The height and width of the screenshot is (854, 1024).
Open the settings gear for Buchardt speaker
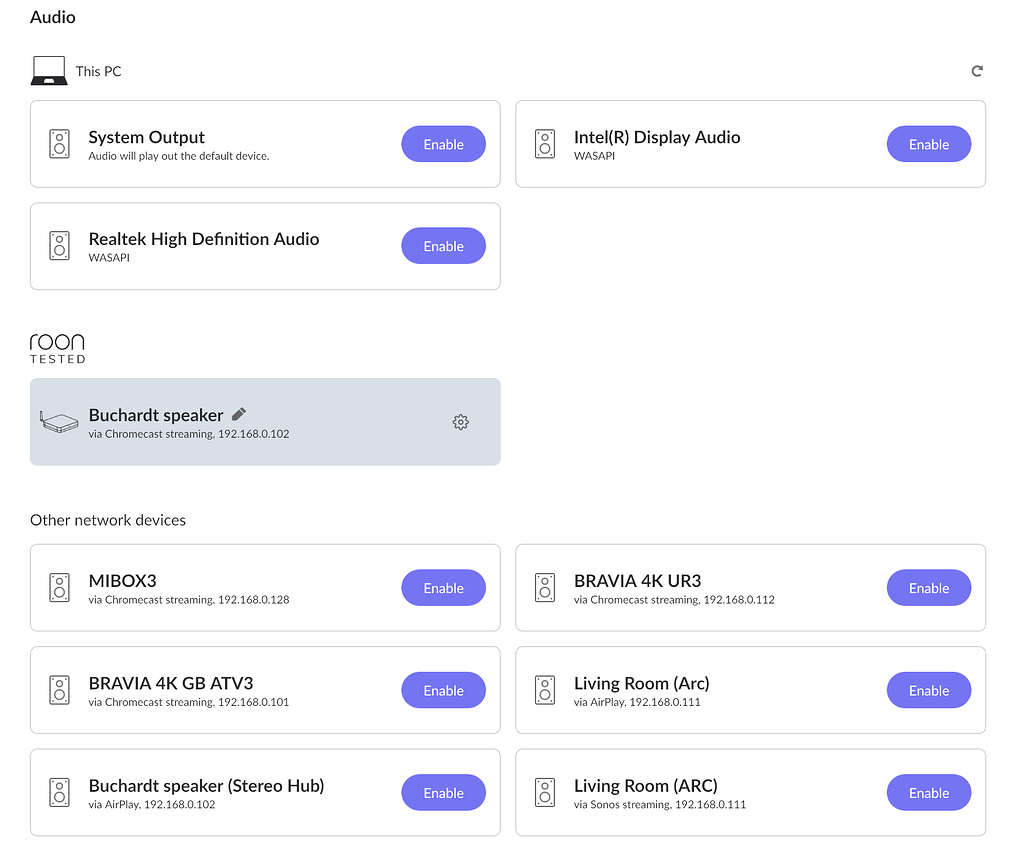click(461, 422)
